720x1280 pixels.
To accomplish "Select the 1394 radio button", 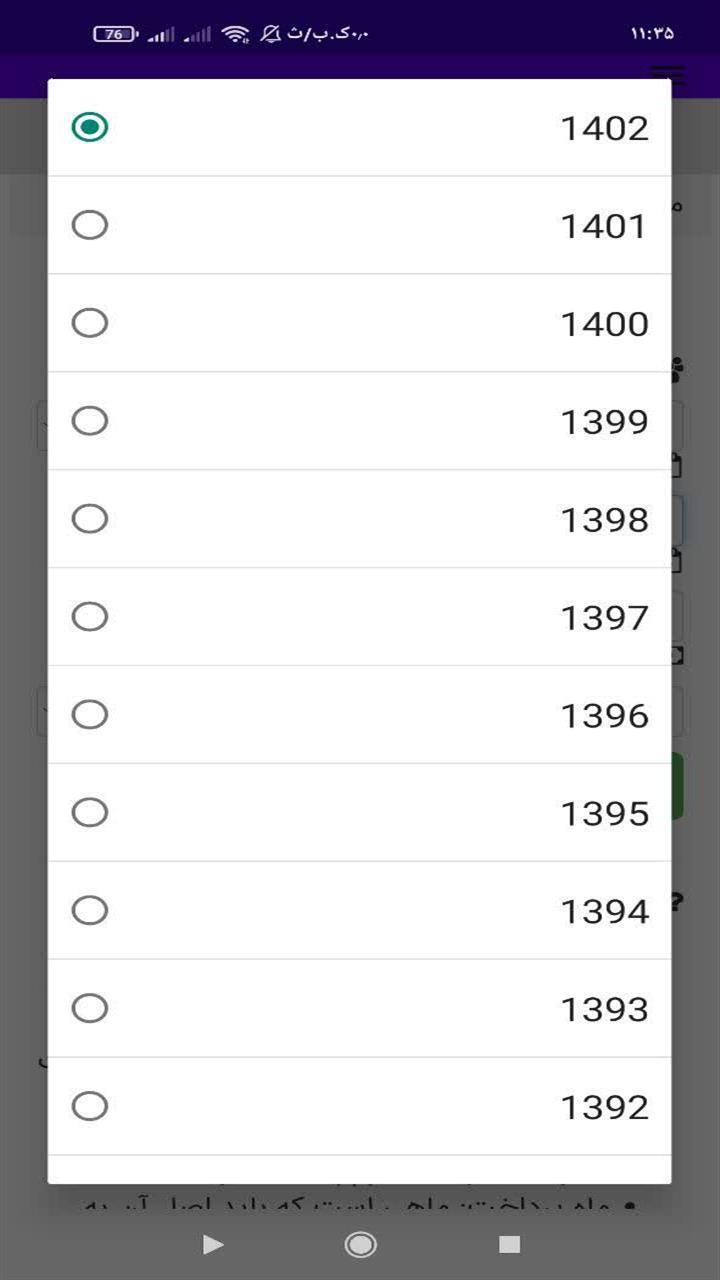I will [90, 911].
